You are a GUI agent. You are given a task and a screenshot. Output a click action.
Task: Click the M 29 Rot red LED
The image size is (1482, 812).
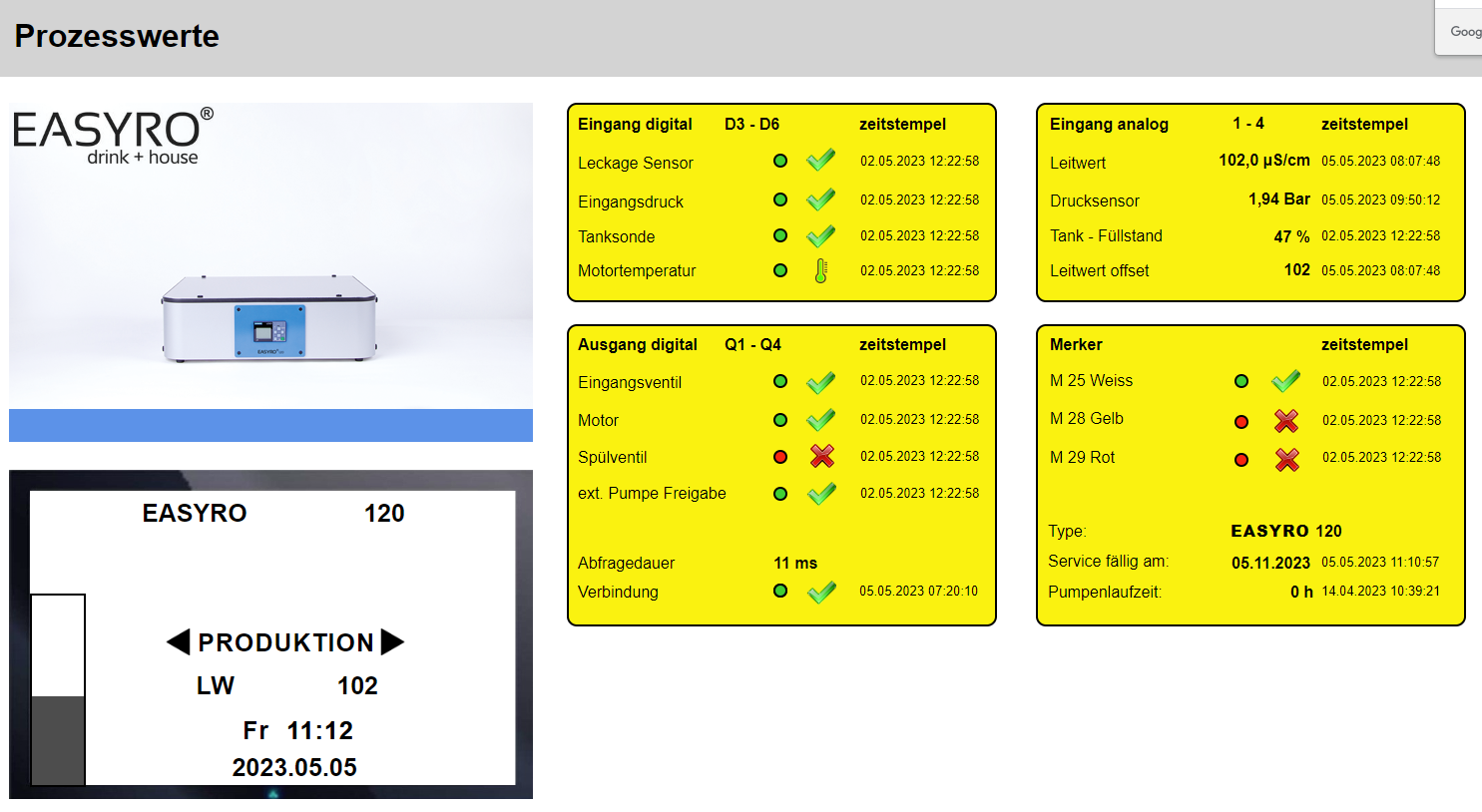(x=1241, y=460)
